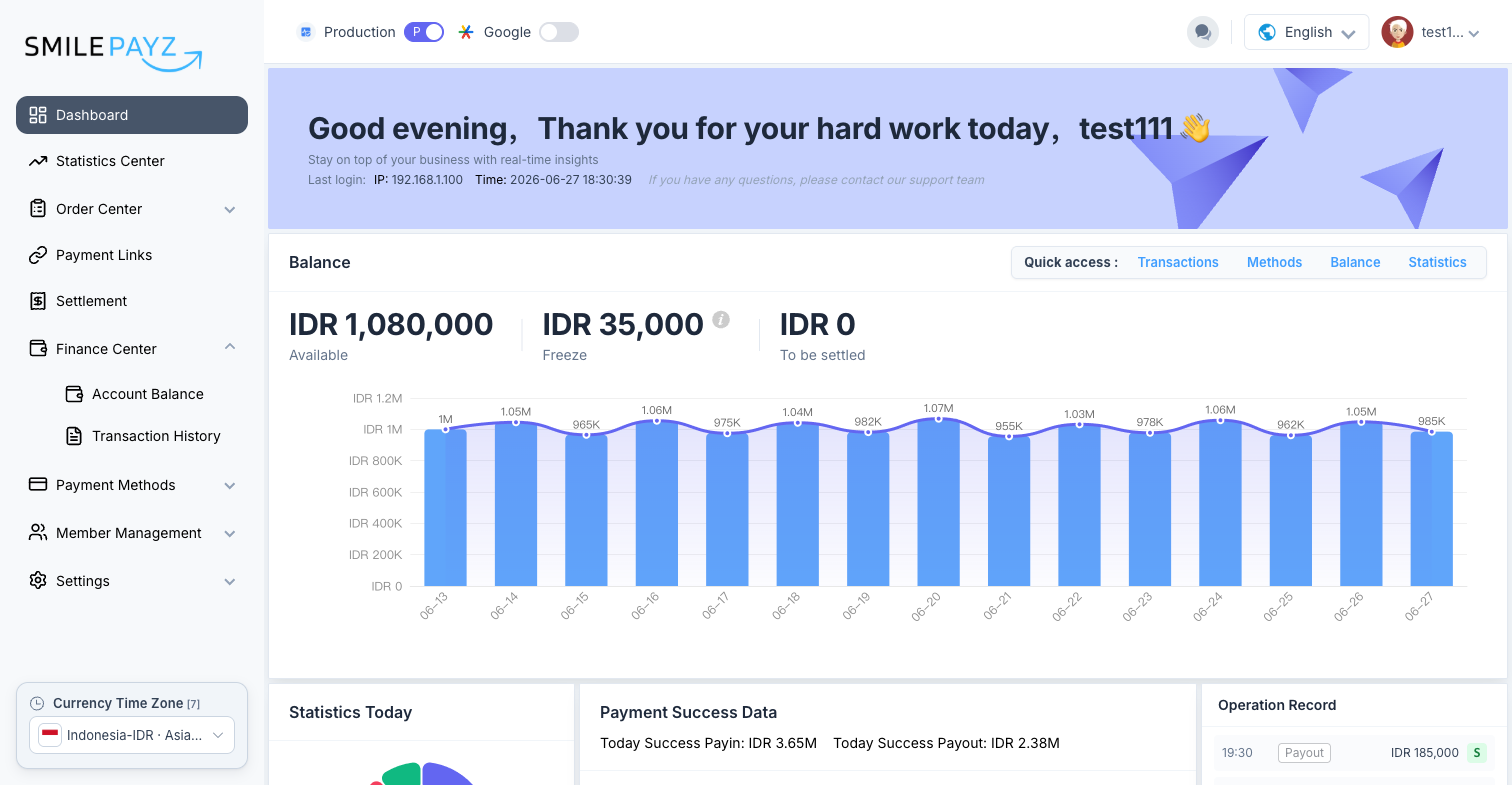1512x785 pixels.
Task: Expand the Payment Methods menu
Action: click(230, 485)
